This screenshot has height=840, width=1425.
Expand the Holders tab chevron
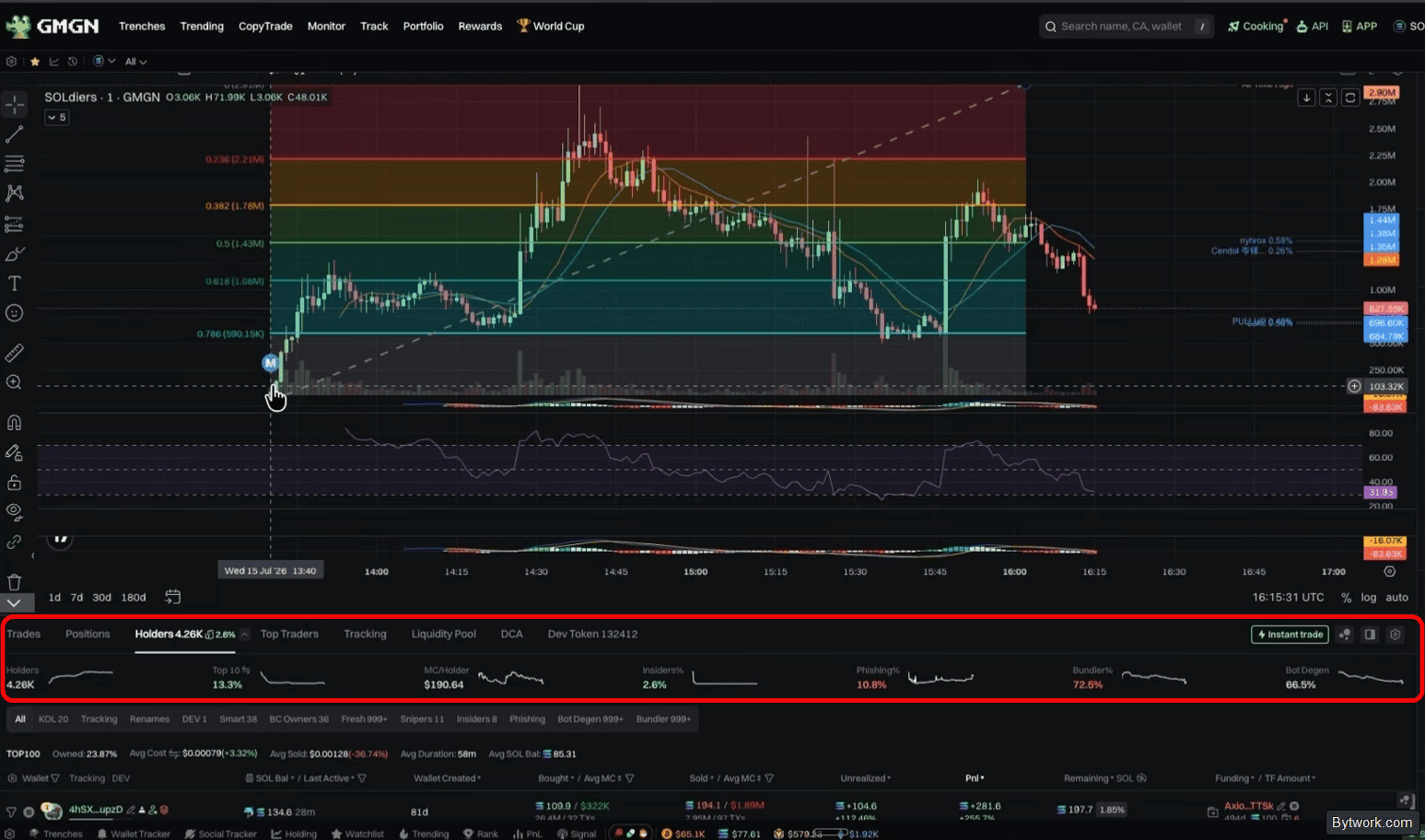pyautogui.click(x=244, y=635)
